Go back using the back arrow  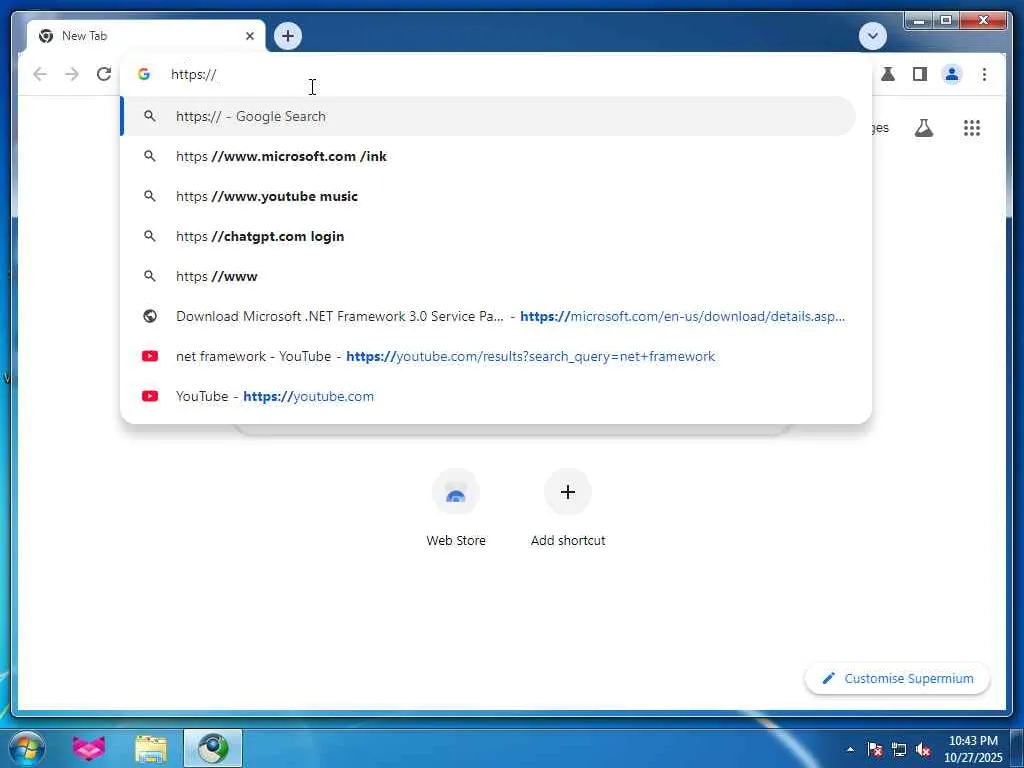[40, 74]
